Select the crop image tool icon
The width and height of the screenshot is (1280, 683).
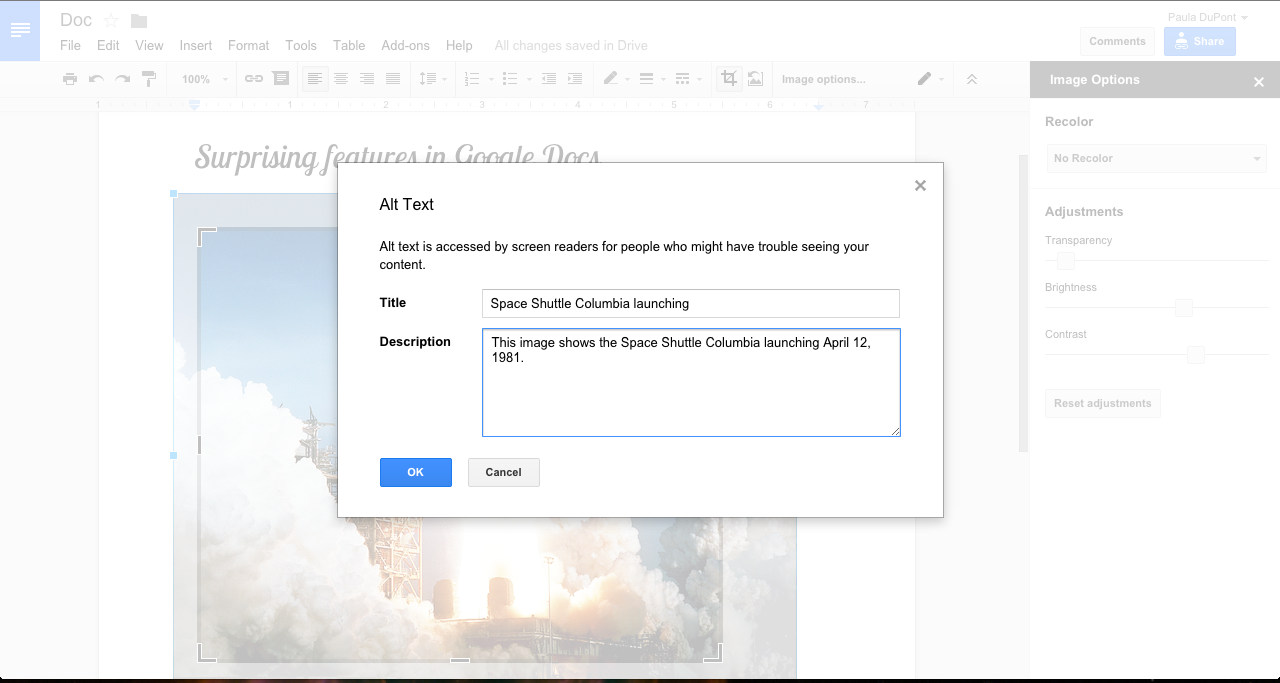729,78
